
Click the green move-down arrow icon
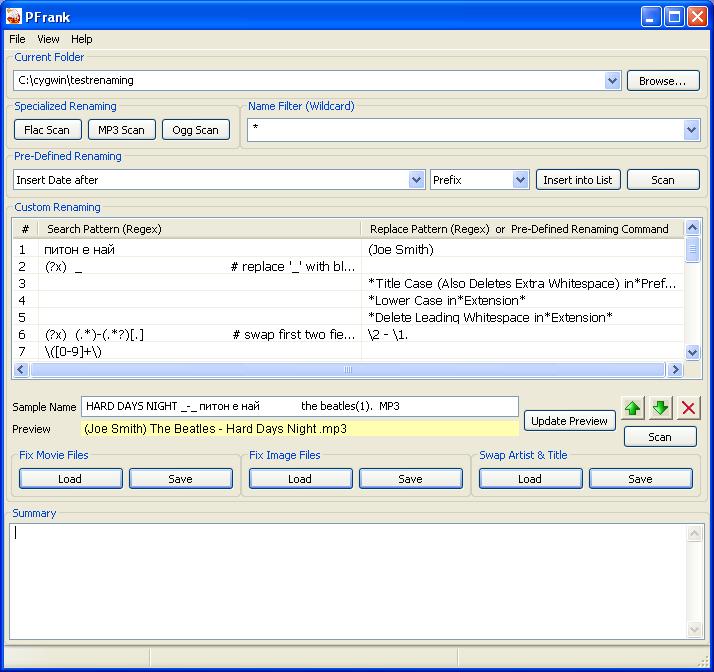pos(660,408)
